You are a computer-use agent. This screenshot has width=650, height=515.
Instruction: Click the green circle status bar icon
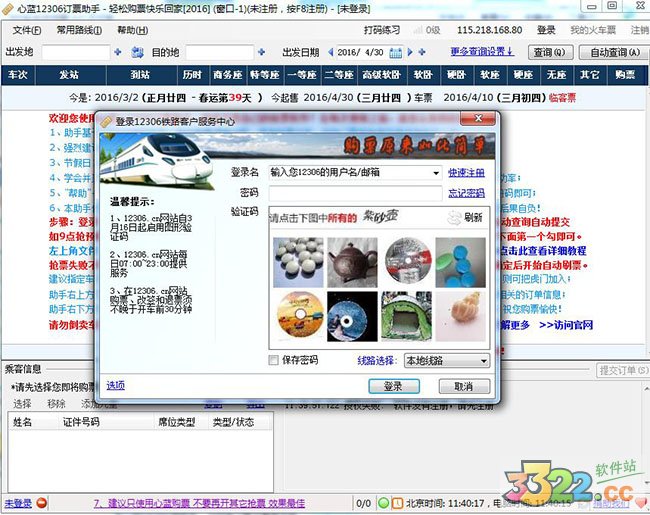[383, 503]
